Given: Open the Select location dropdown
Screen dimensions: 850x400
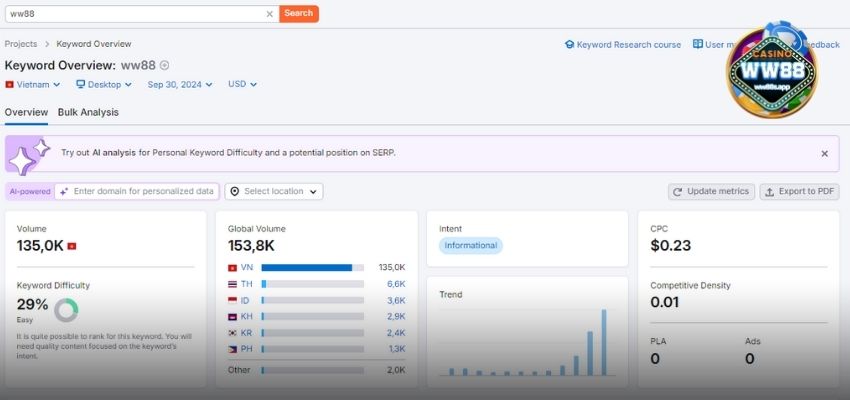Looking at the screenshot, I should tap(274, 191).
